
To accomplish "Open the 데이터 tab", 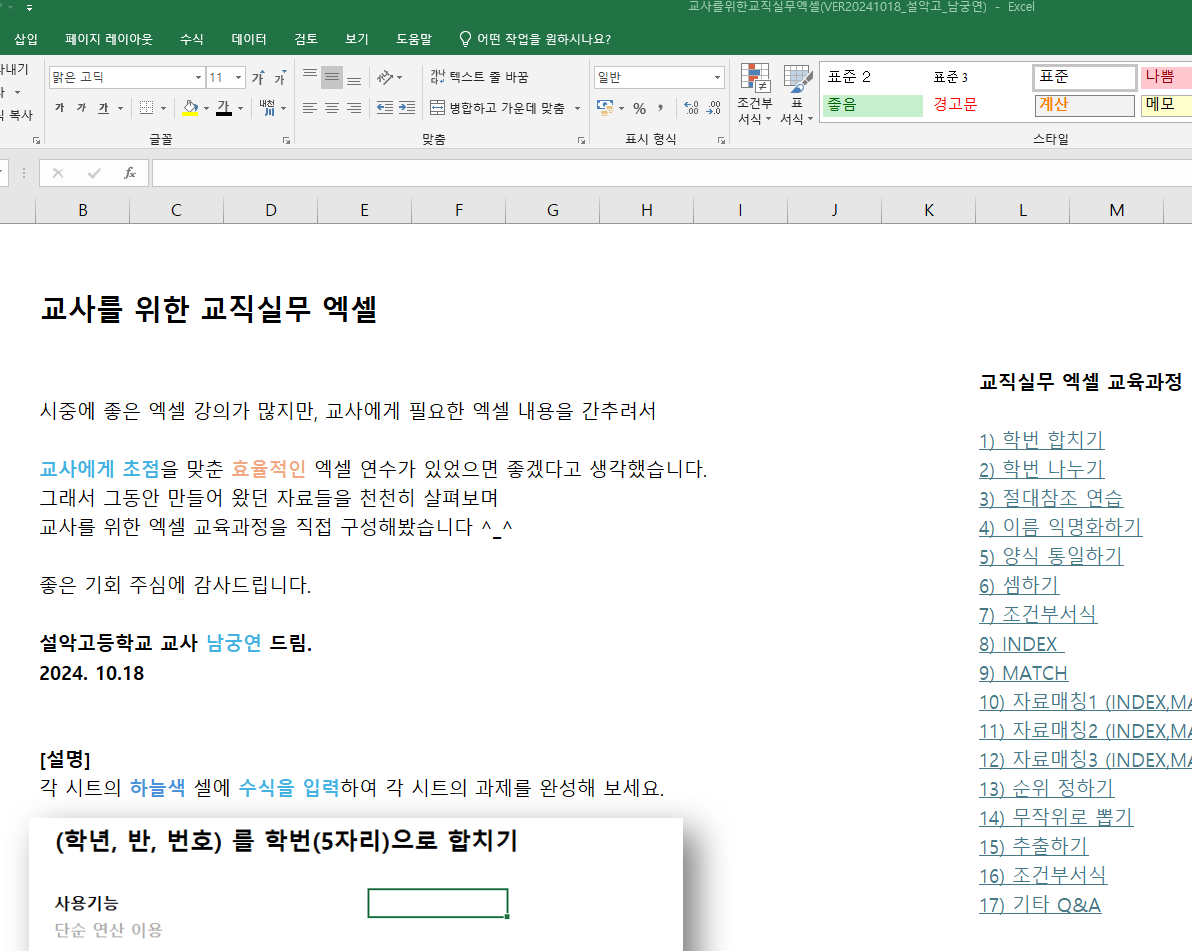I will click(x=249, y=39).
